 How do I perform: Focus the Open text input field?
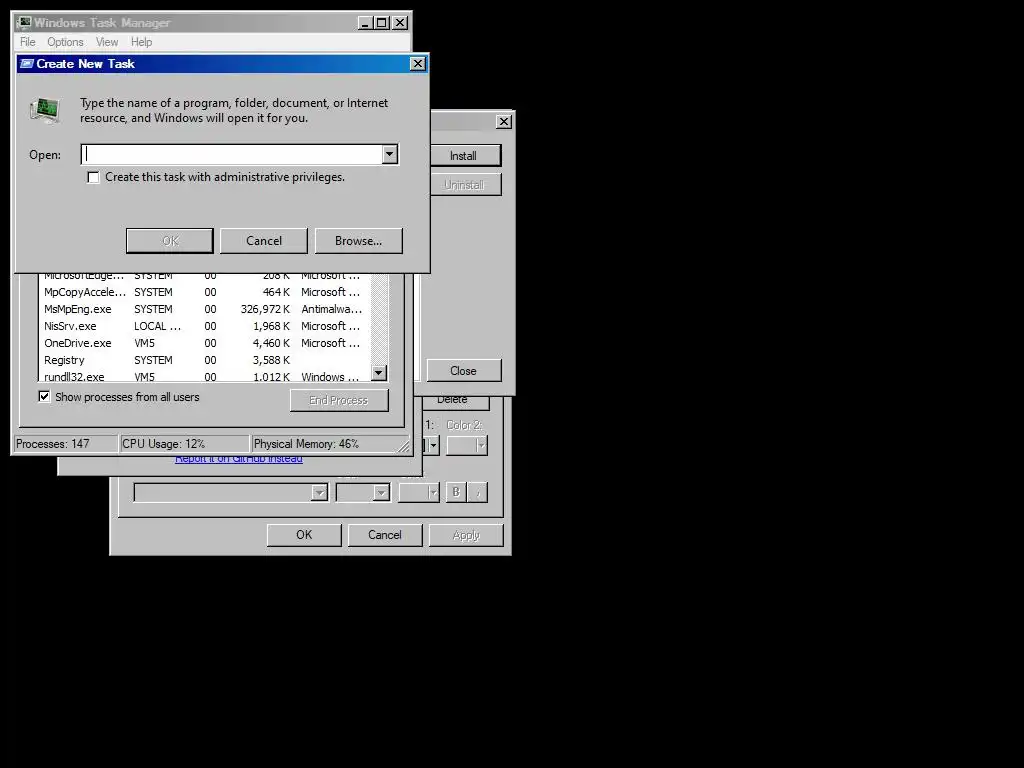click(232, 155)
